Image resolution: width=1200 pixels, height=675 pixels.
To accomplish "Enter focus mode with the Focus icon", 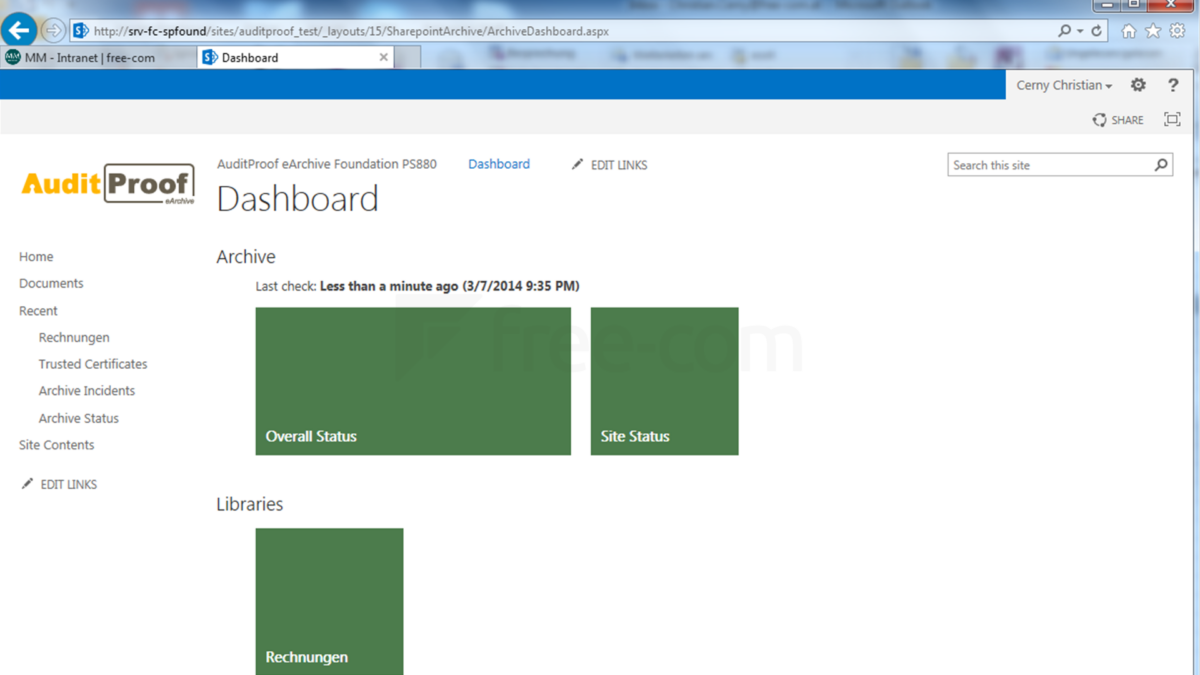I will [1171, 118].
